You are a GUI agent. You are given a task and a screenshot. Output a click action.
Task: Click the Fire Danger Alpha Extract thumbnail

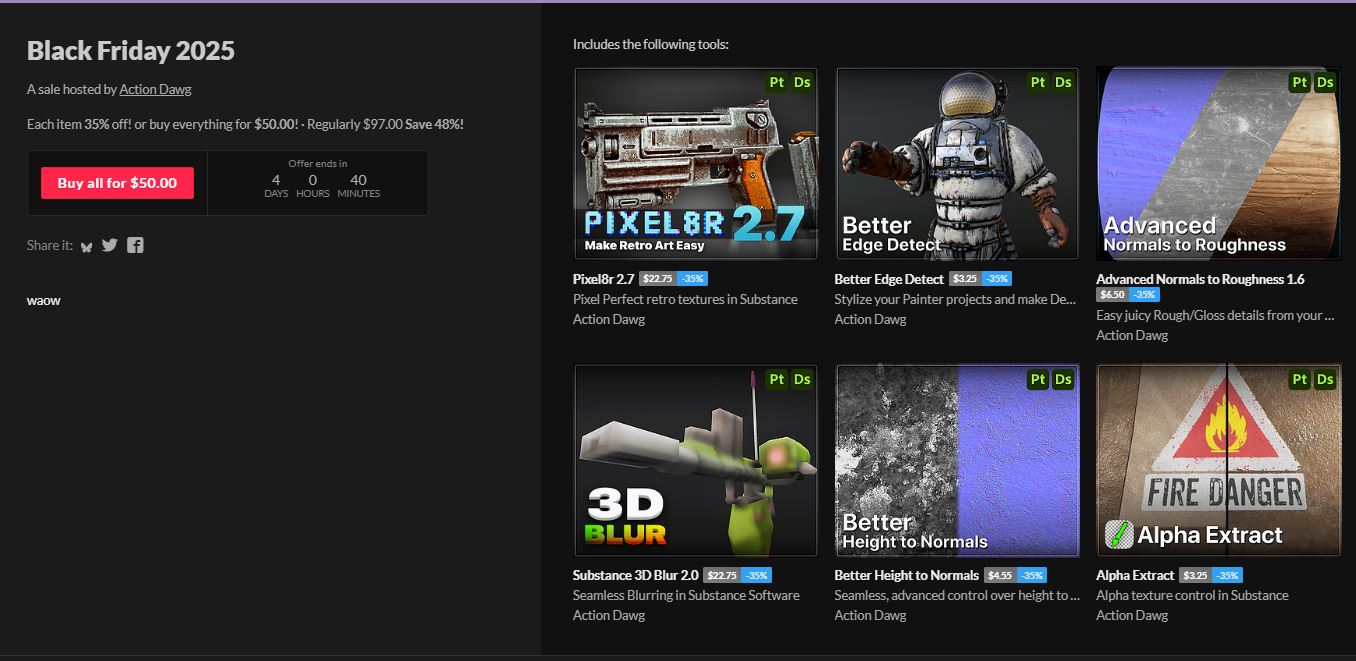point(1218,460)
